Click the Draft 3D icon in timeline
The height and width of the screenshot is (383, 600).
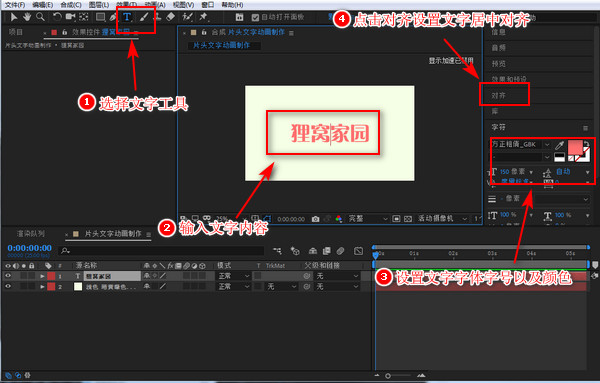tap(295, 251)
